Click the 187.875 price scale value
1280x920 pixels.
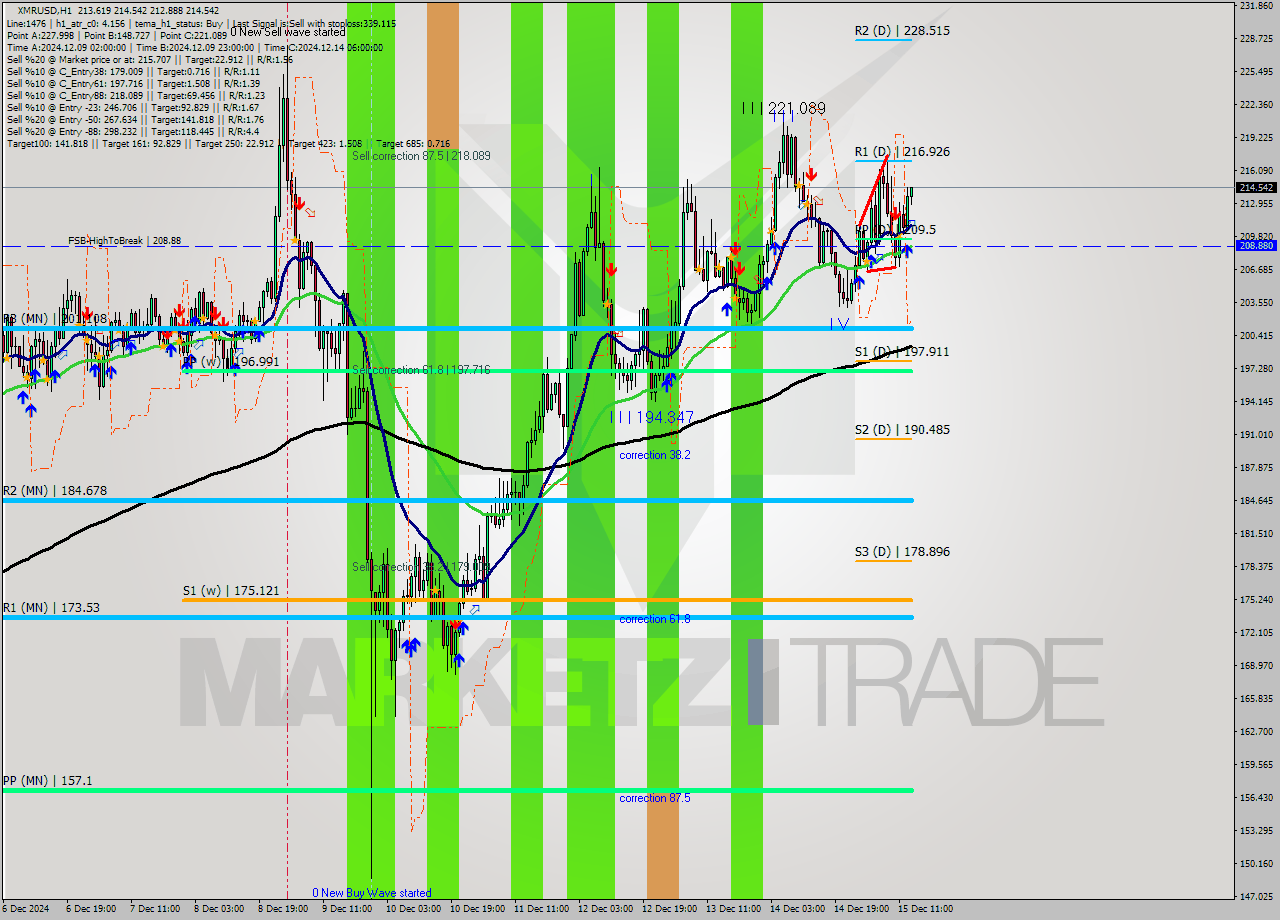1256,467
